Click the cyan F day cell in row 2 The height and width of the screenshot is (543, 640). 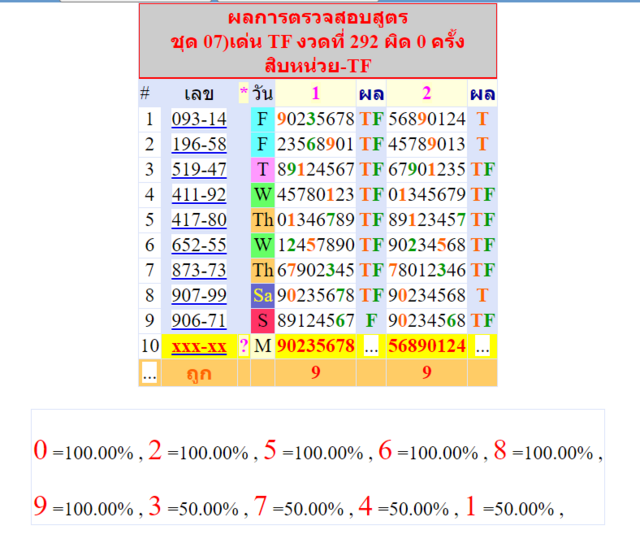(x=262, y=145)
